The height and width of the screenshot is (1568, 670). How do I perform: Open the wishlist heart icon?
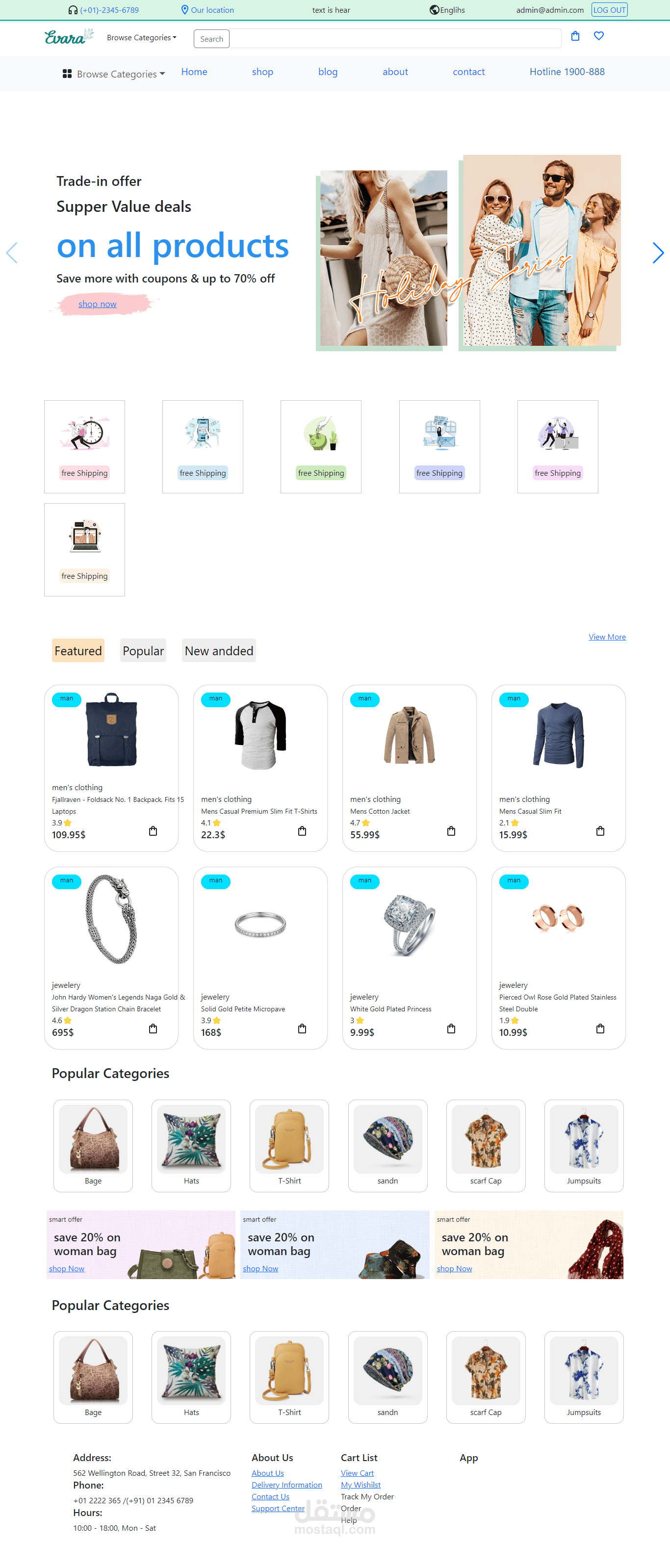599,36
